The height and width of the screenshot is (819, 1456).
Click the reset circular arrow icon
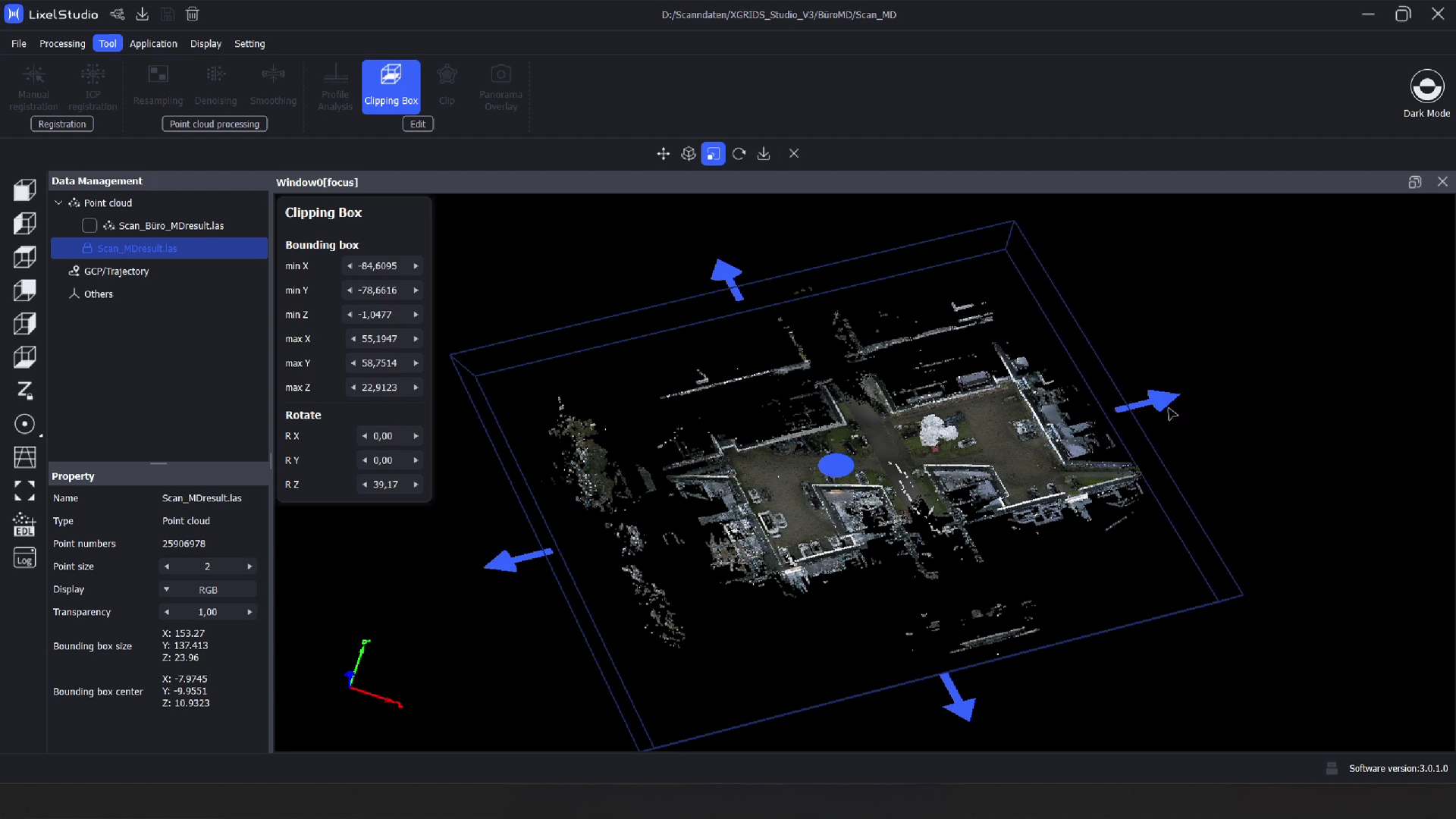(x=739, y=154)
